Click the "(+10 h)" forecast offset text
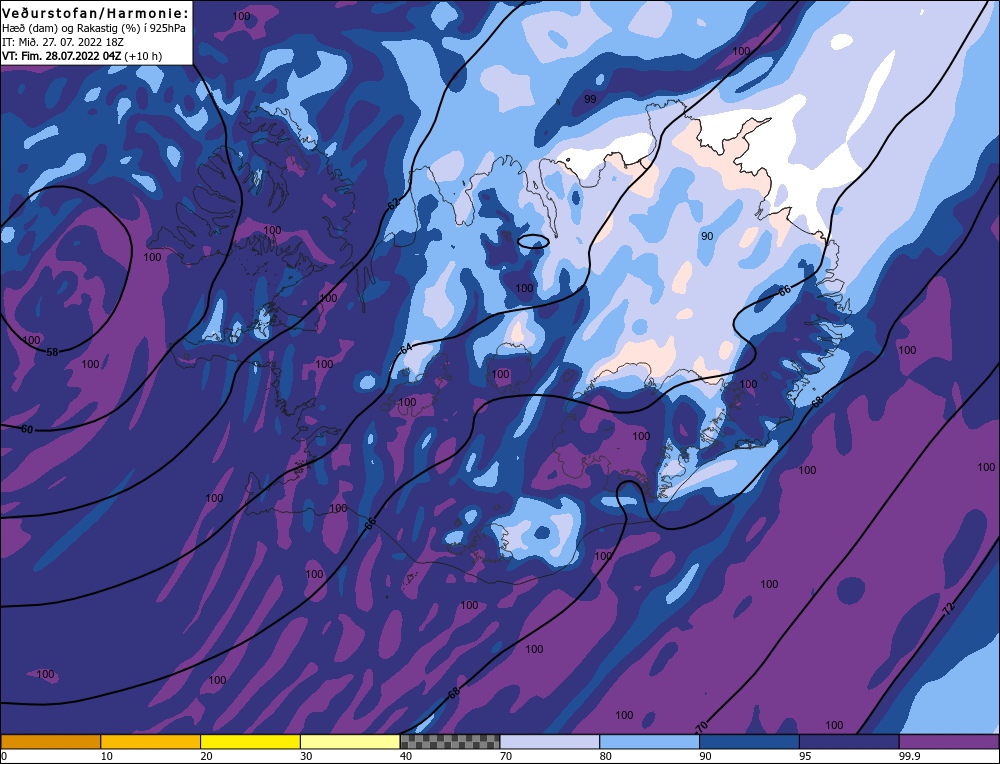This screenshot has width=1000, height=764. pyautogui.click(x=143, y=56)
